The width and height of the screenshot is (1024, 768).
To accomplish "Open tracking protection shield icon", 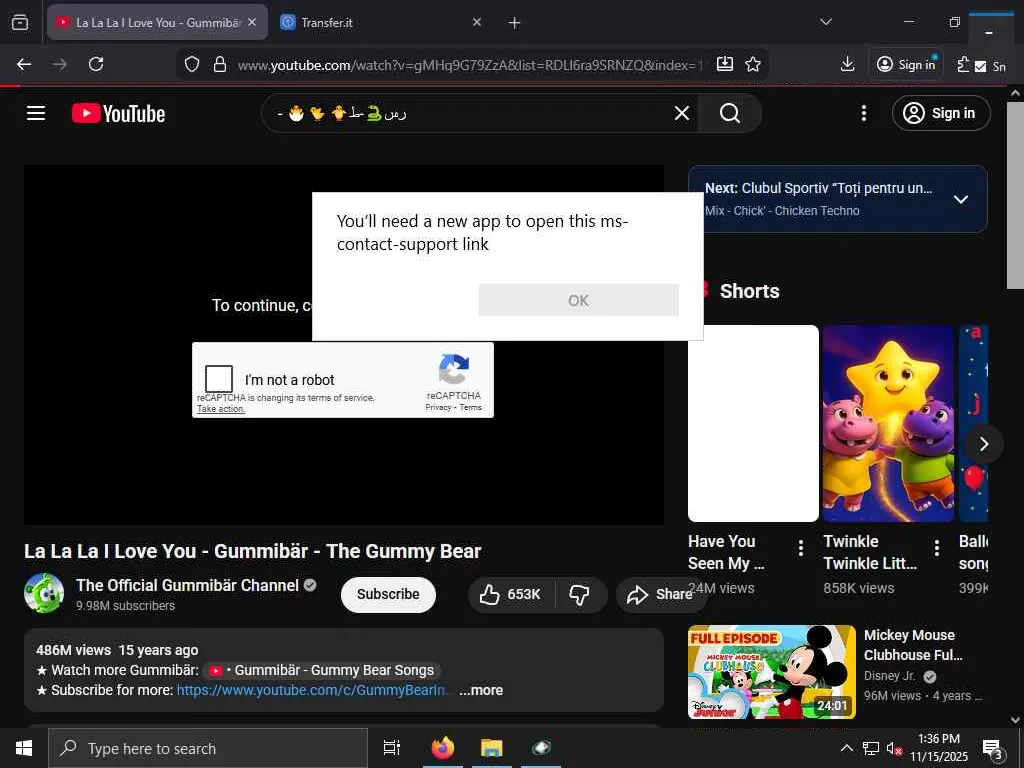I will 191,64.
